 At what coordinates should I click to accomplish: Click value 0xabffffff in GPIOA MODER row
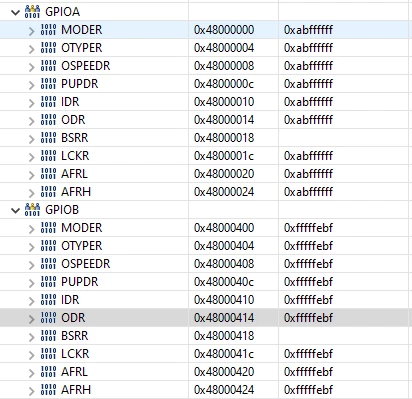tap(308, 30)
